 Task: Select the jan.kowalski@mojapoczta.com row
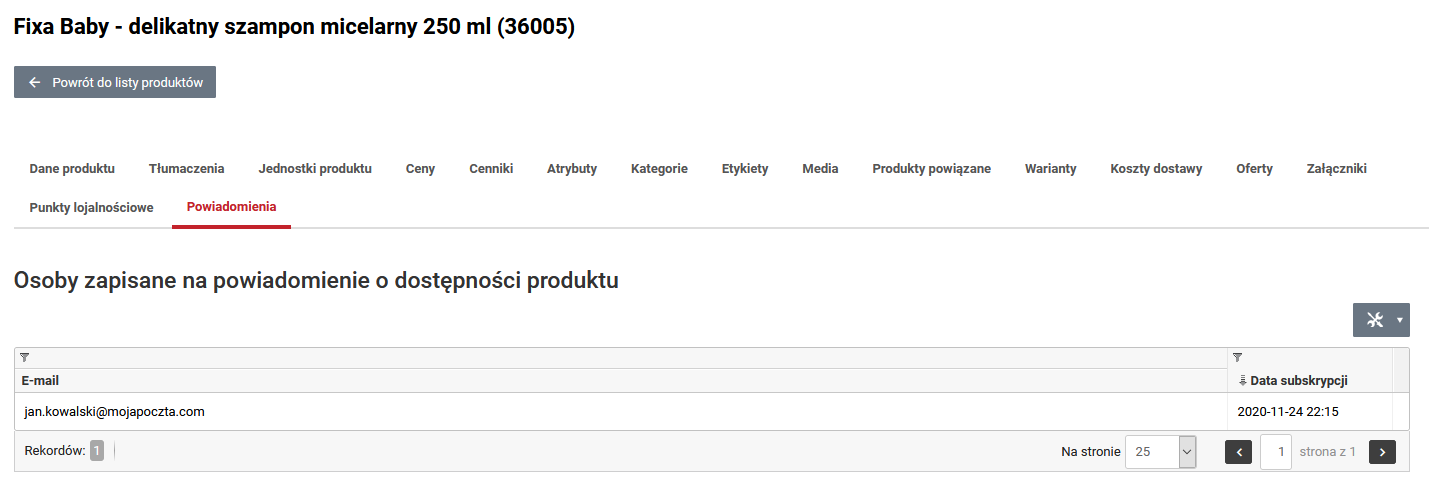(712, 411)
